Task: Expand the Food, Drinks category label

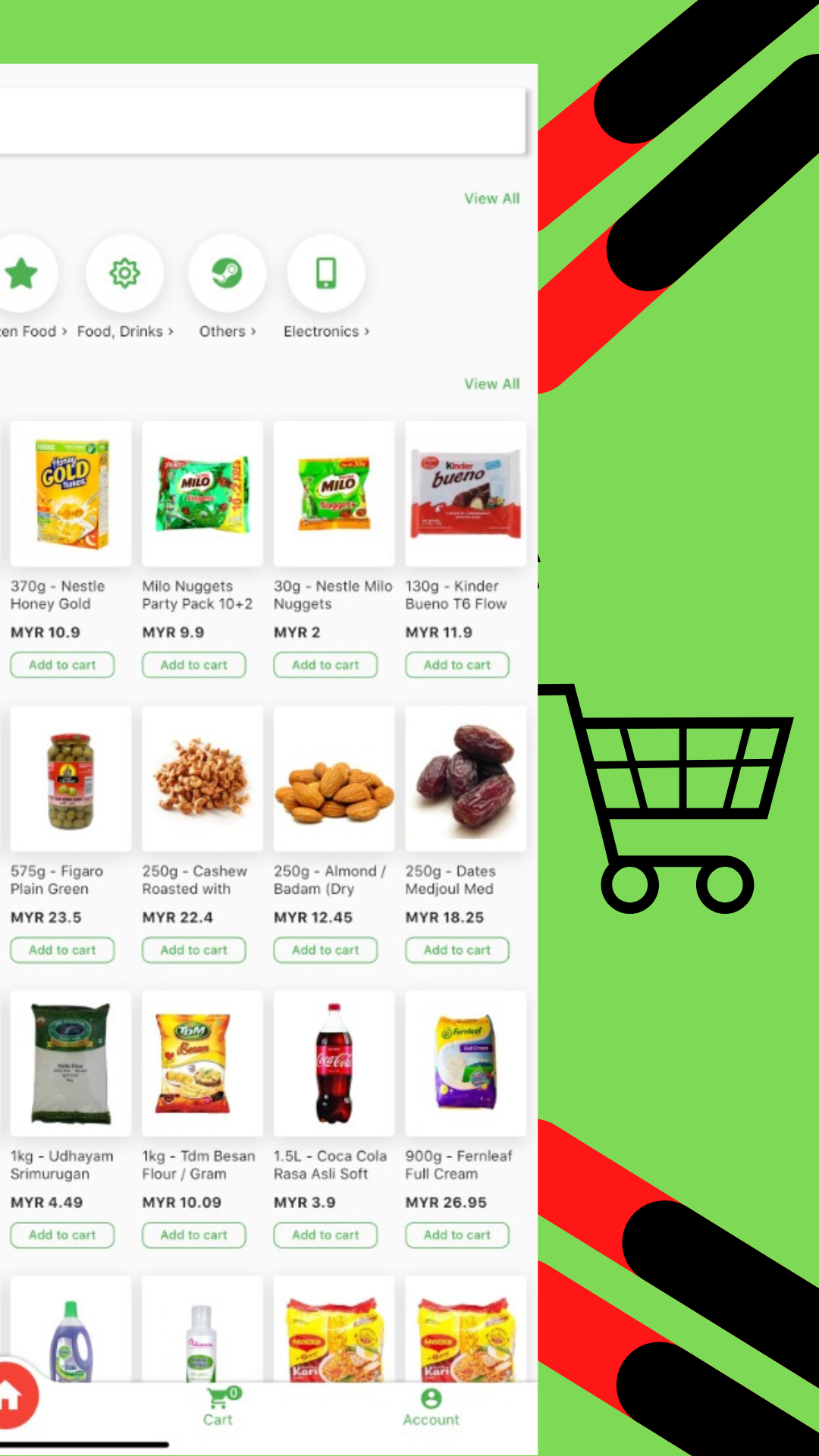Action: tap(125, 331)
